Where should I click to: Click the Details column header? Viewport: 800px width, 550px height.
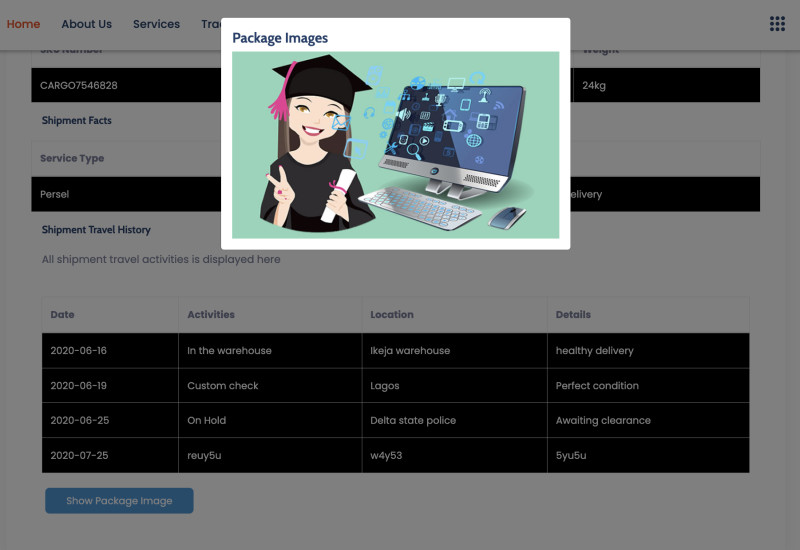tap(573, 315)
